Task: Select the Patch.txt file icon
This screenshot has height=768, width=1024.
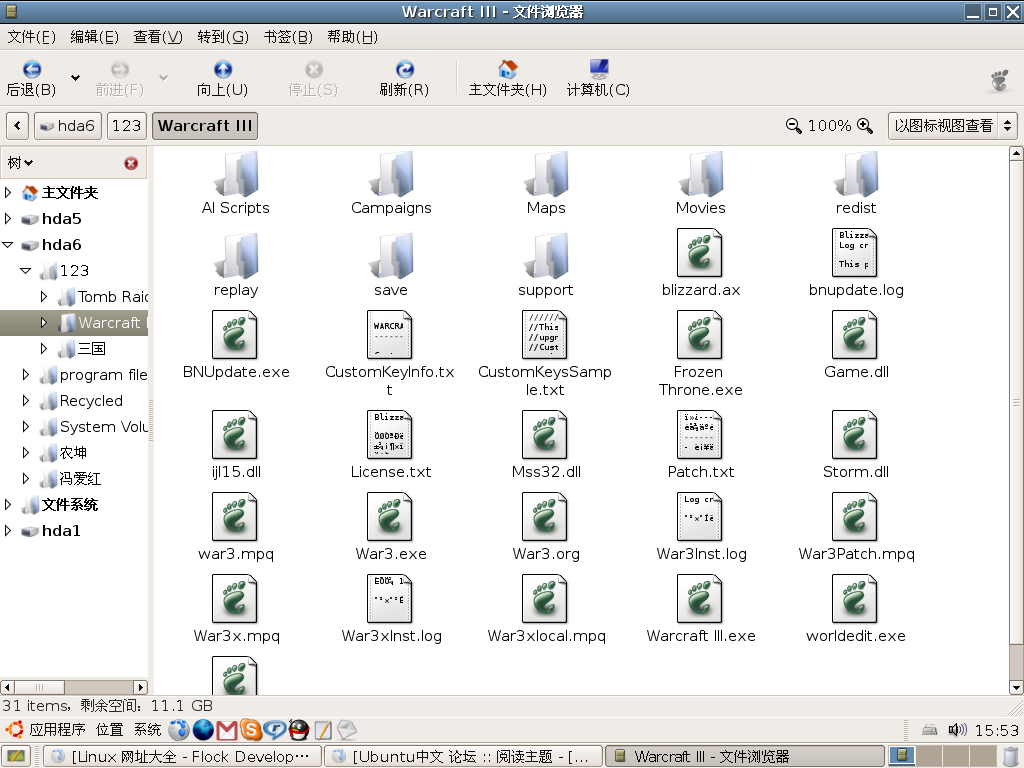Action: [x=699, y=434]
